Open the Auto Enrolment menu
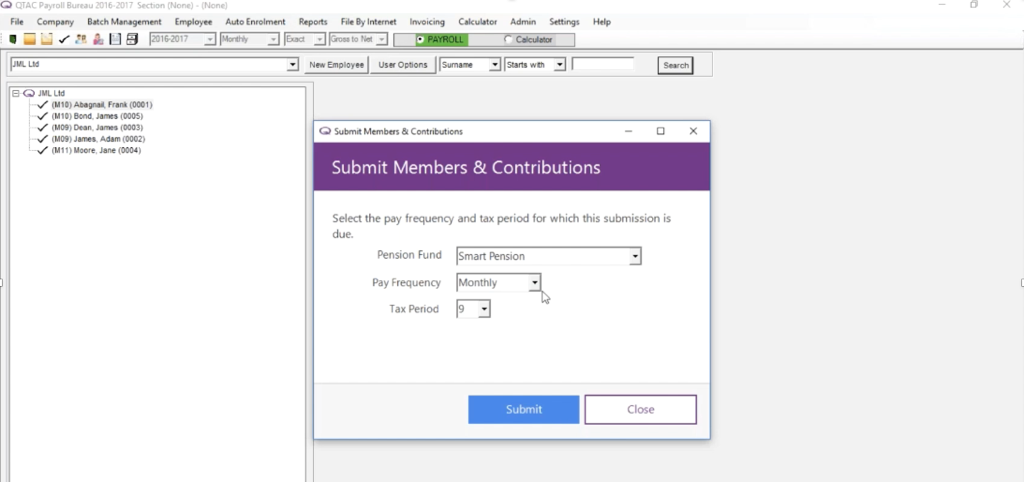Viewport: 1024px width, 482px height. pyautogui.click(x=255, y=22)
